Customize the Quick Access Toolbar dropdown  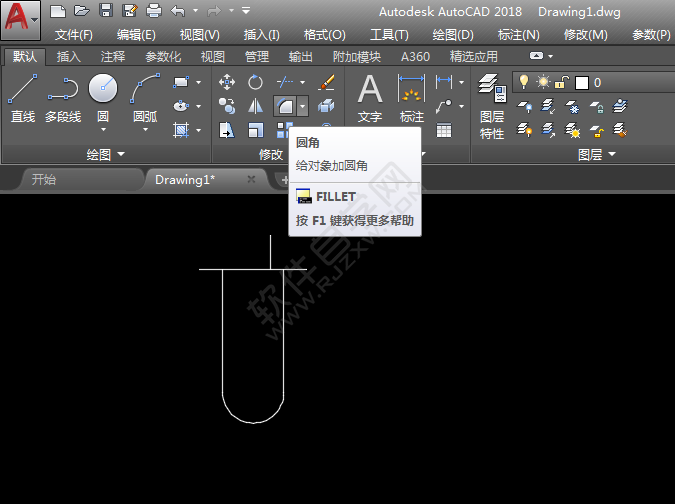(246, 10)
